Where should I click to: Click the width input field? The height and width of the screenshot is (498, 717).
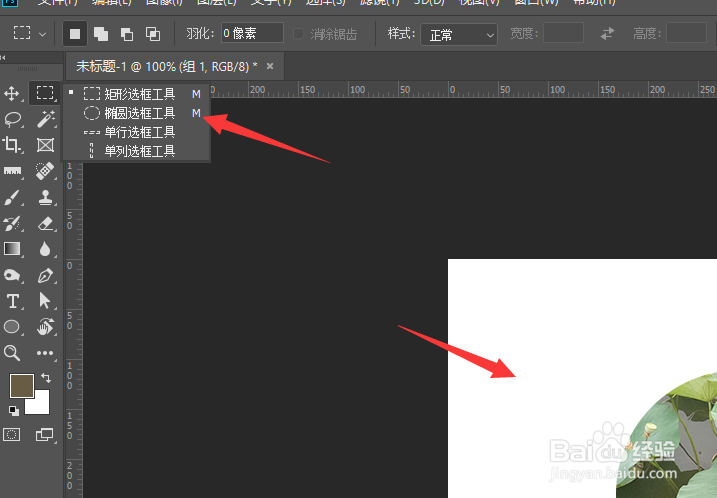(563, 33)
